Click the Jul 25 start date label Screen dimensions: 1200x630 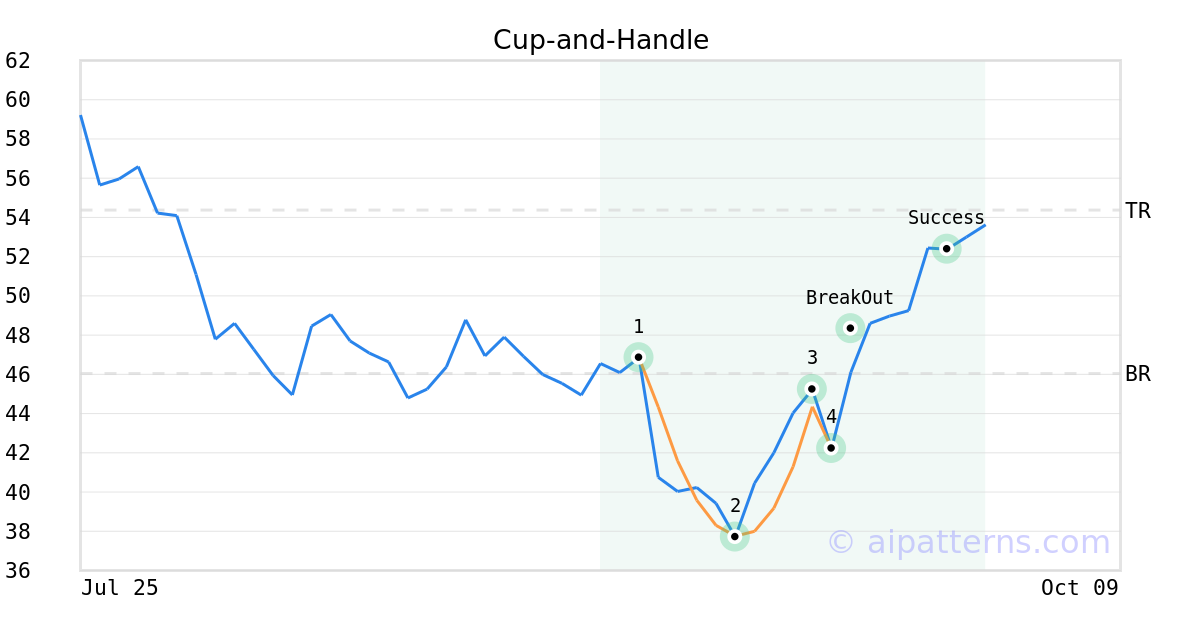click(x=119, y=588)
